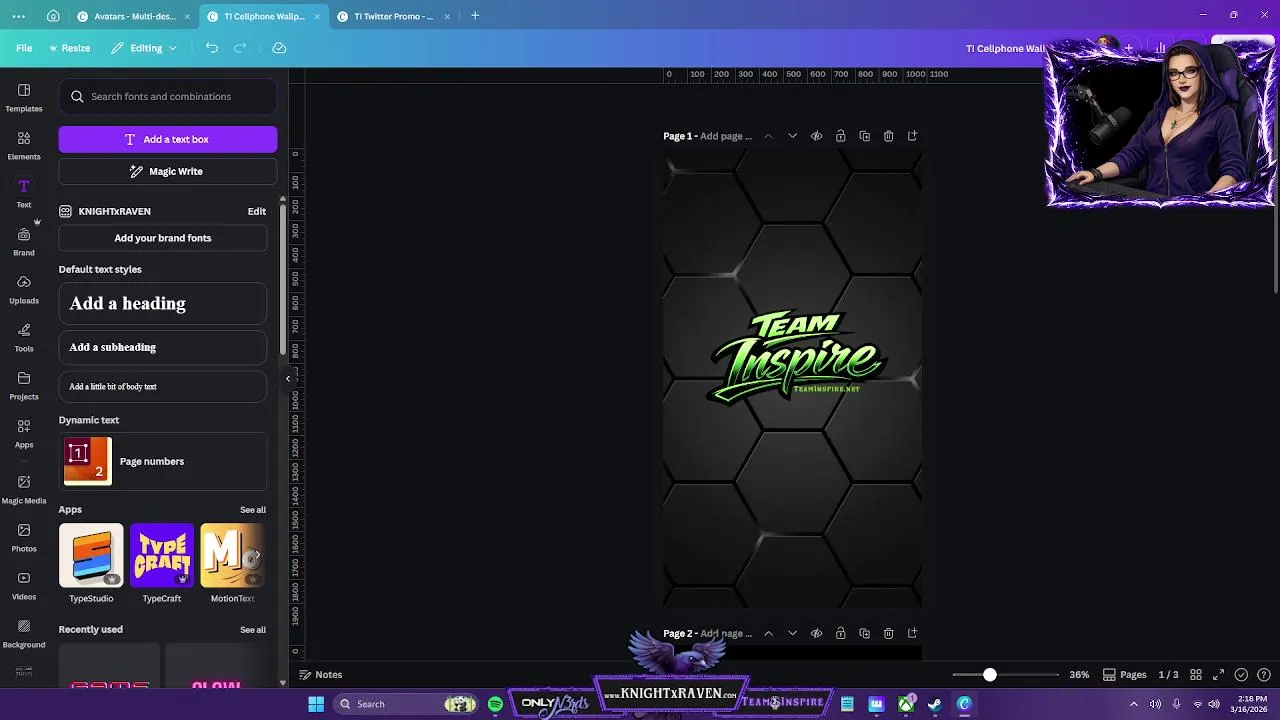Open the Templates sidebar panel
The width and height of the screenshot is (1280, 720).
click(24, 97)
